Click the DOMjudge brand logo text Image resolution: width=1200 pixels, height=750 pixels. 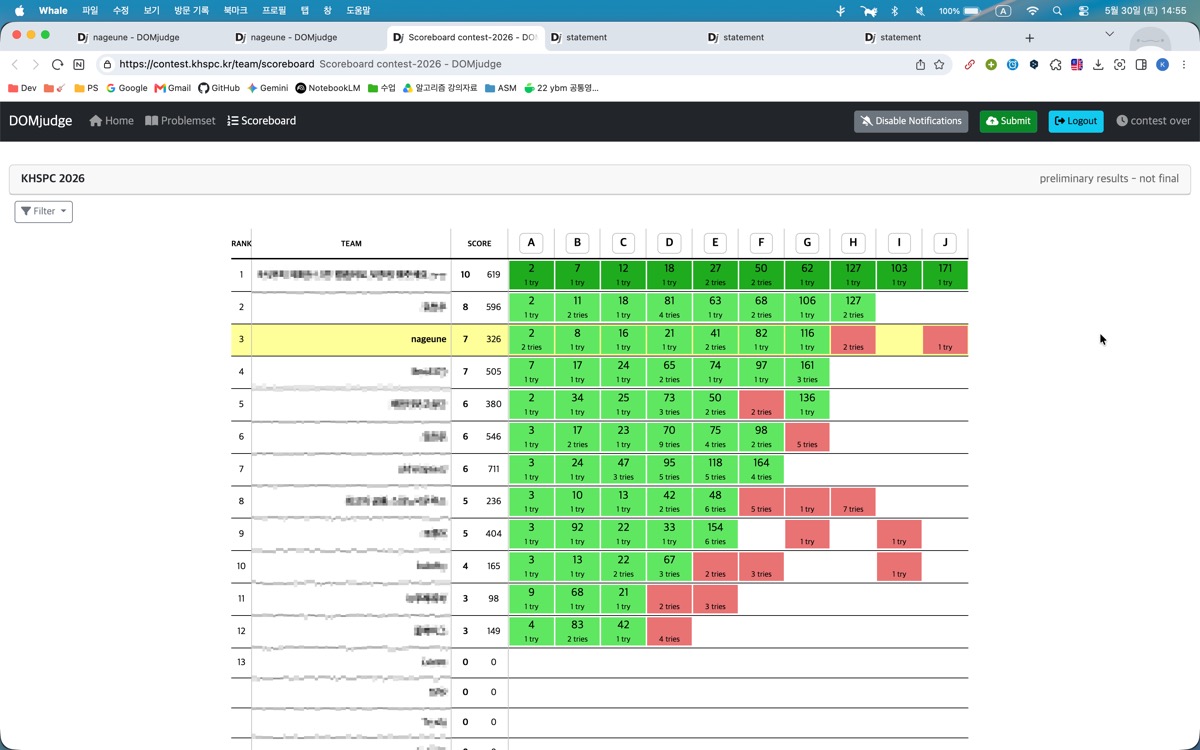coord(41,121)
